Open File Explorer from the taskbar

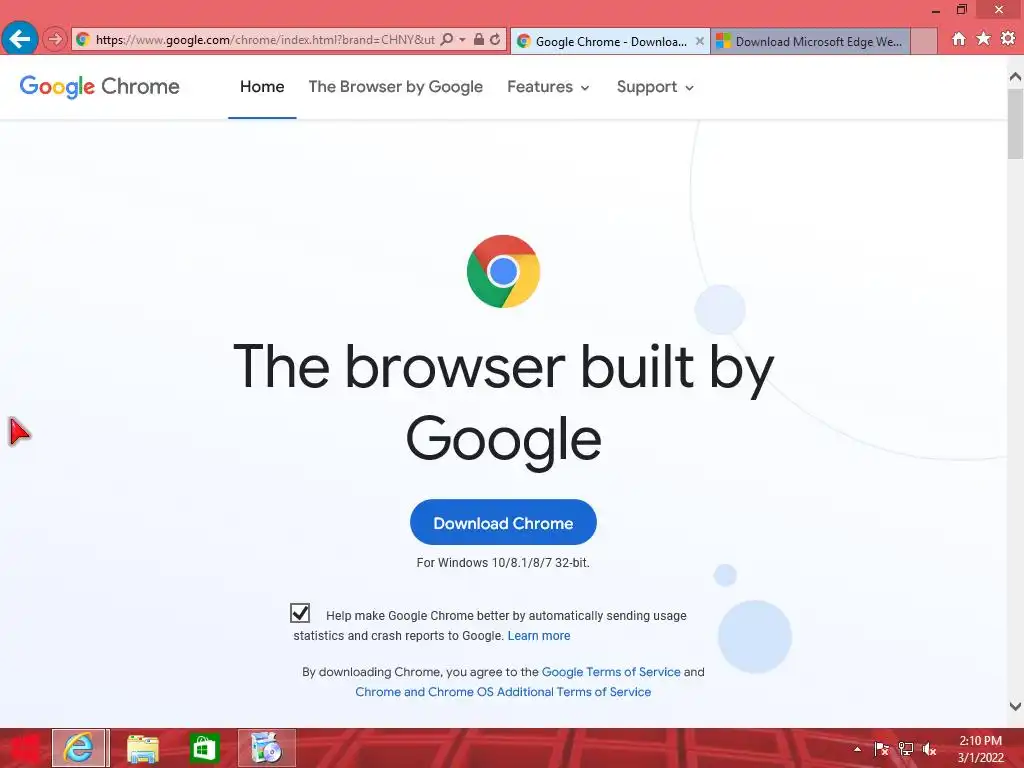(x=142, y=748)
